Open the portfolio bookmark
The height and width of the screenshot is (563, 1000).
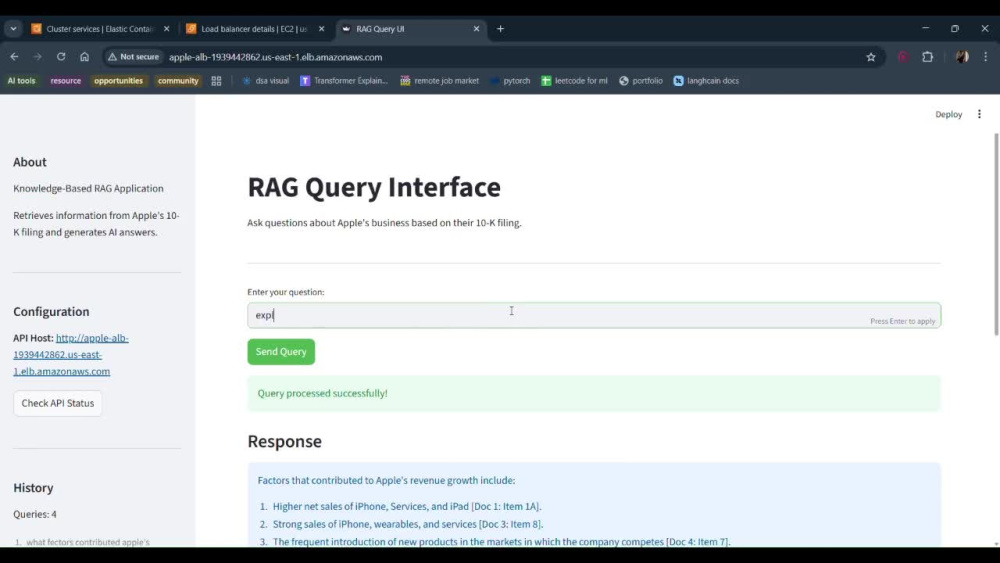(x=641, y=81)
